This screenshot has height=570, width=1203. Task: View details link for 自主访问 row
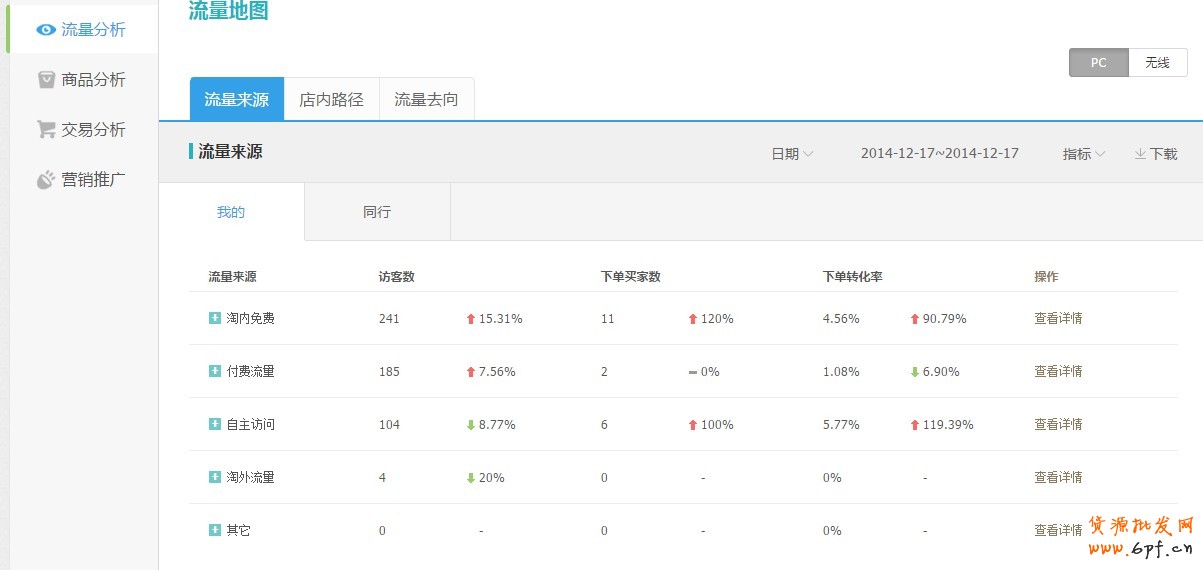(x=1058, y=424)
